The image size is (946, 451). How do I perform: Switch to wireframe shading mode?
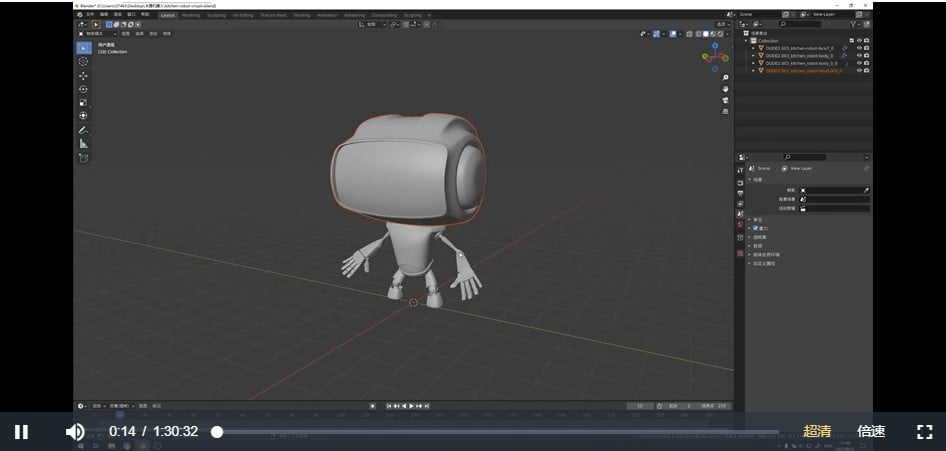click(699, 34)
